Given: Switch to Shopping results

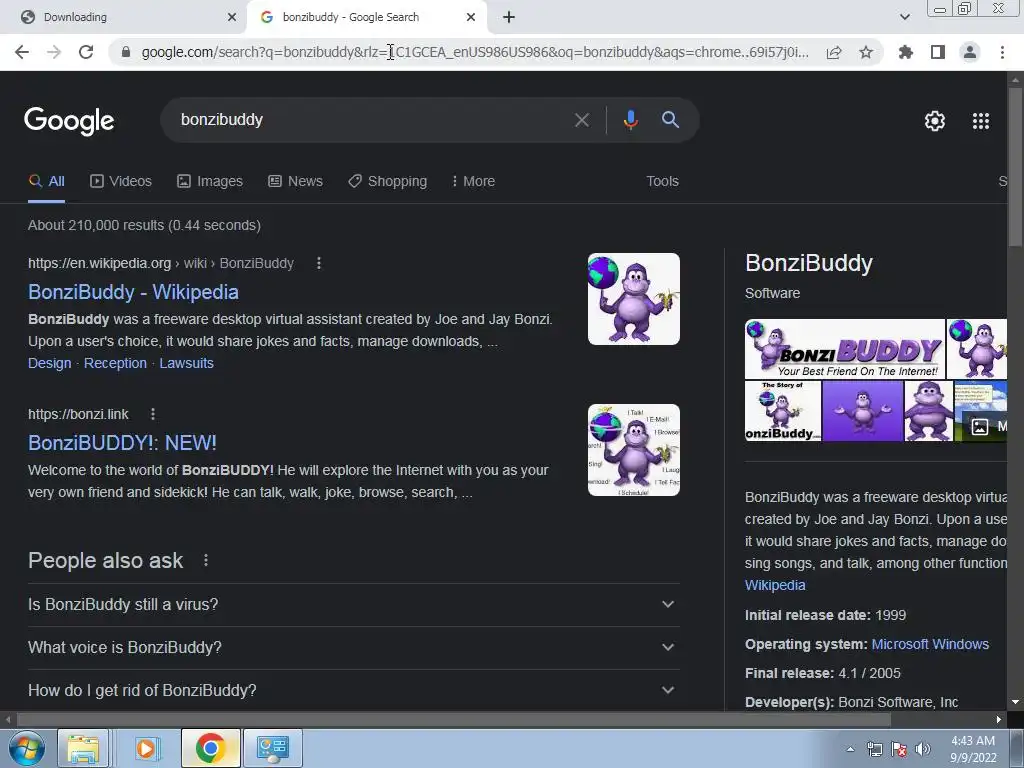Looking at the screenshot, I should (387, 182).
